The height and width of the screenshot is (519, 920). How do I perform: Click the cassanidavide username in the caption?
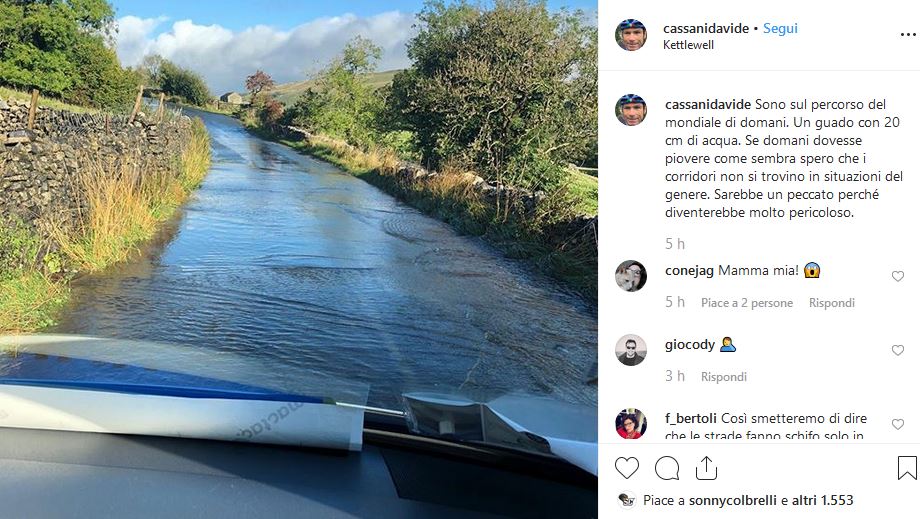point(708,104)
